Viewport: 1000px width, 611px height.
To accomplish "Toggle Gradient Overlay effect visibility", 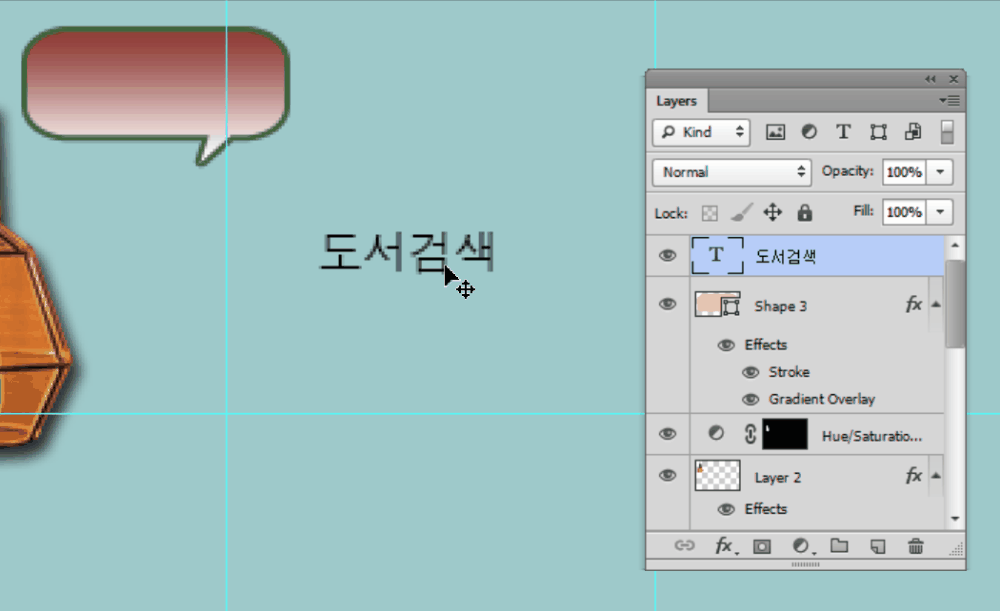I will (x=751, y=399).
